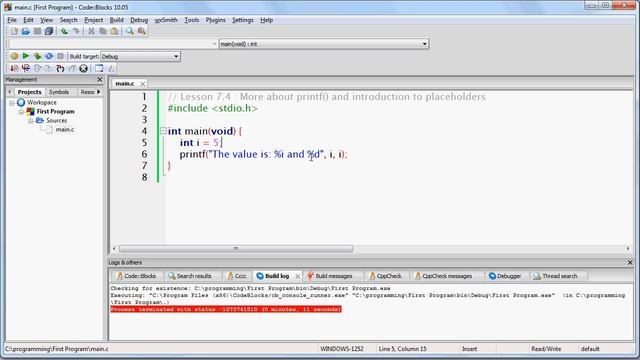Click the editor horizontal scrollbar thumb

(236, 249)
